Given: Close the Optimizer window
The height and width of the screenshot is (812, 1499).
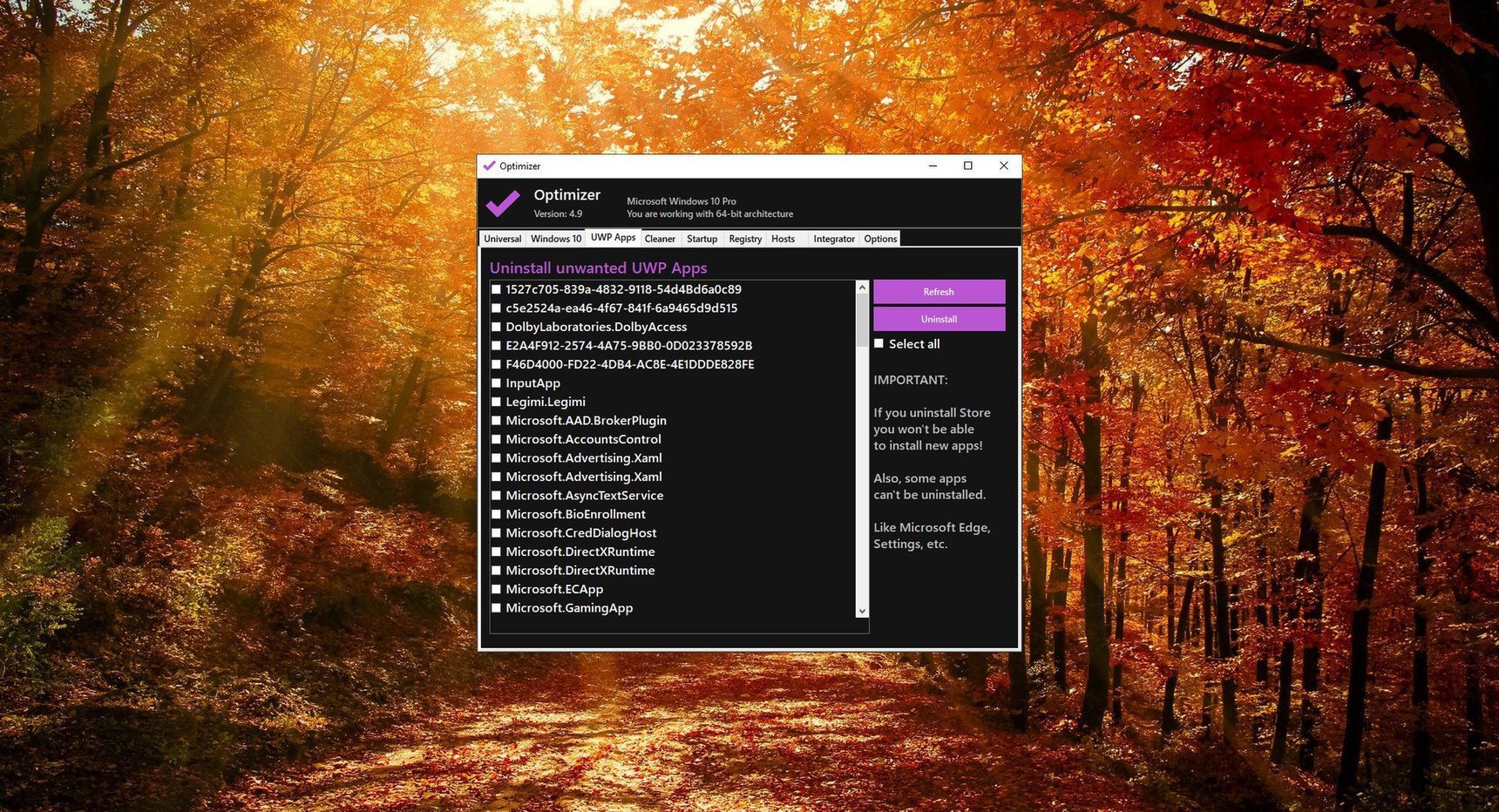Looking at the screenshot, I should click(1003, 166).
